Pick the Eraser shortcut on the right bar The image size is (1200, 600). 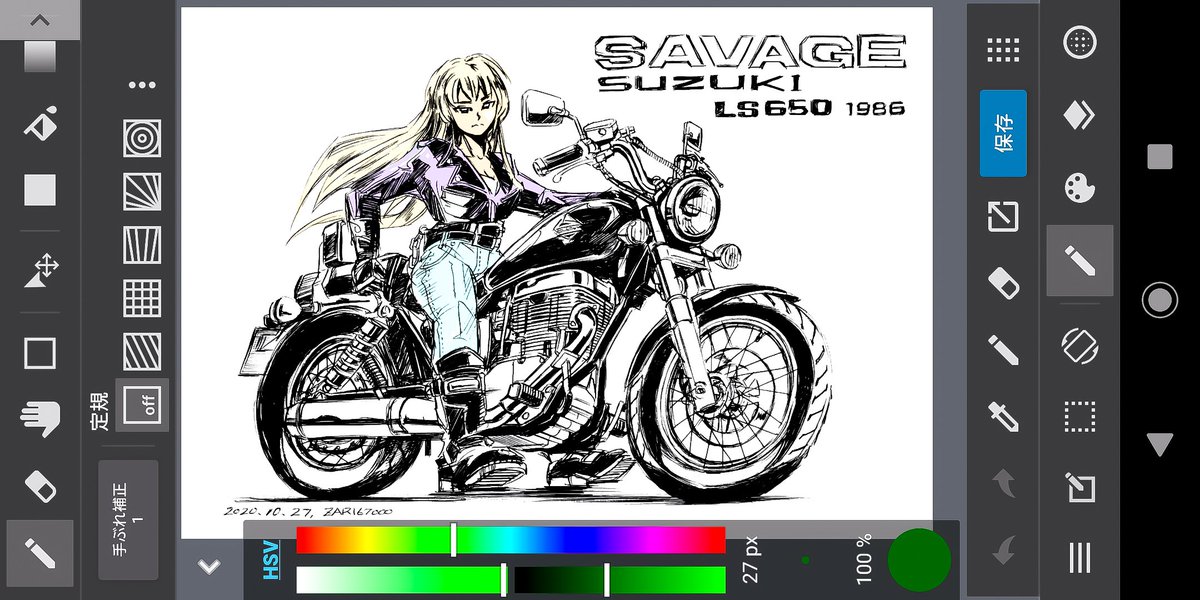coord(1003,283)
